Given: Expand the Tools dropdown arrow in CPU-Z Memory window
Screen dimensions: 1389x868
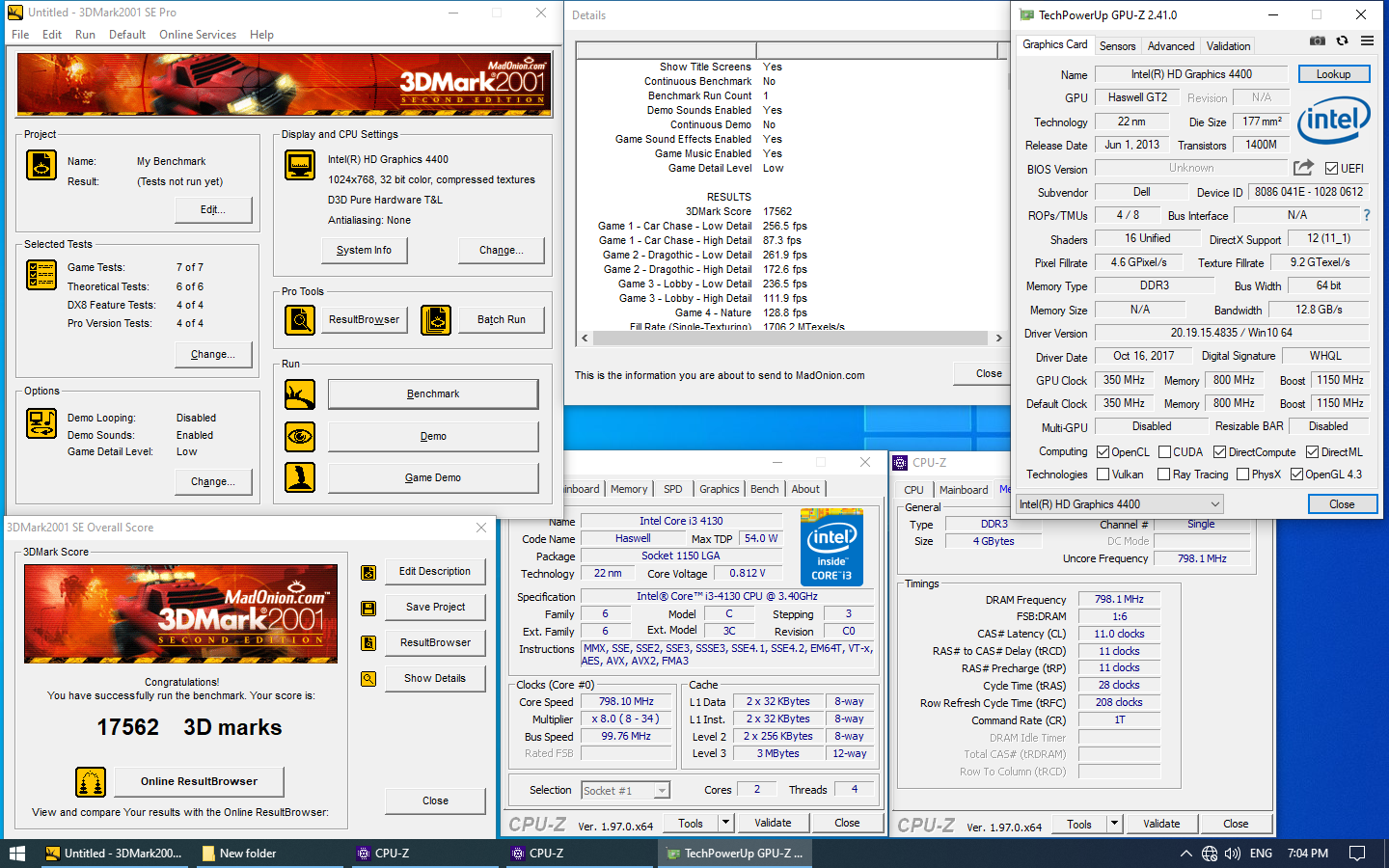Looking at the screenshot, I should click(x=1114, y=824).
